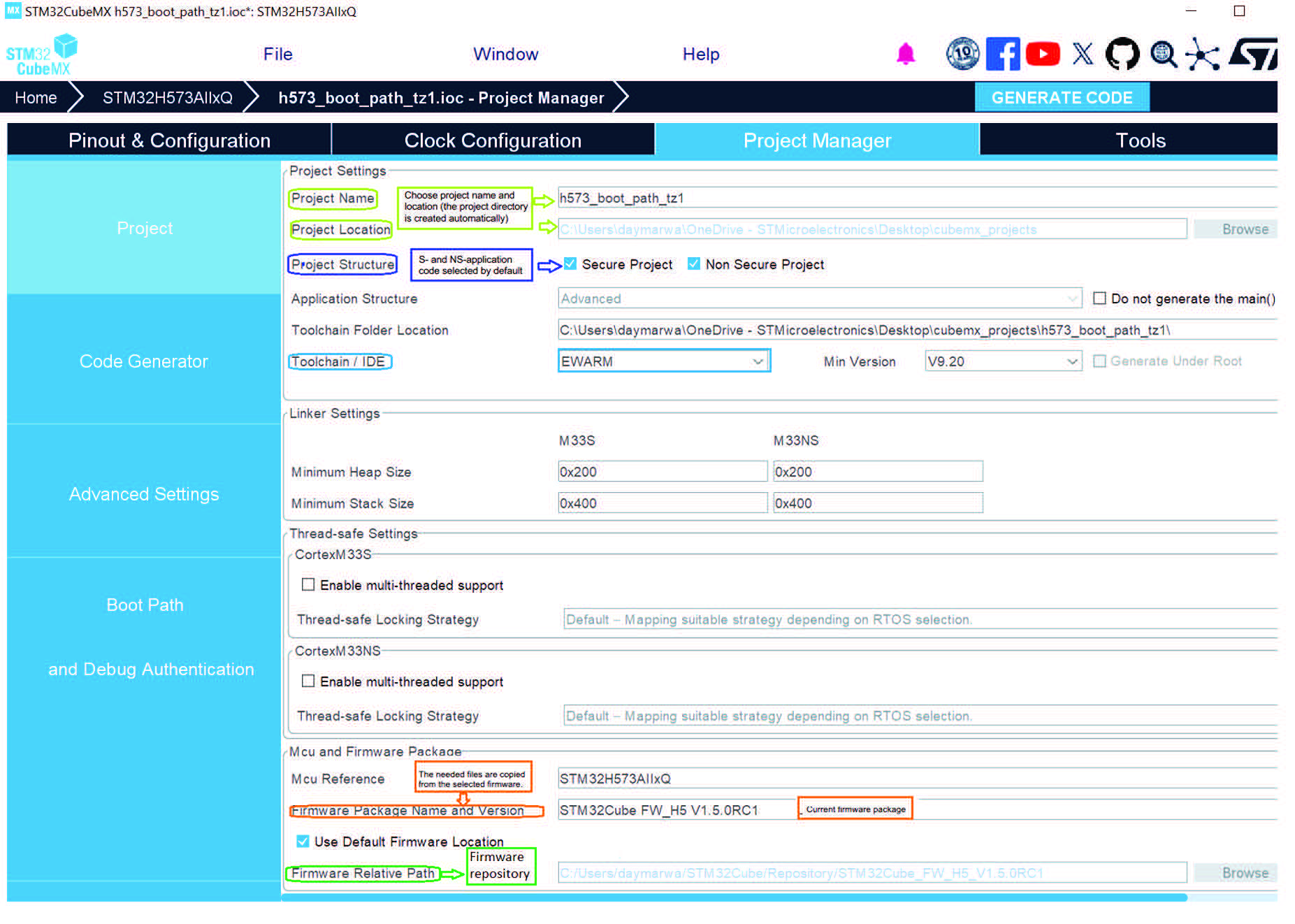Click the 10th anniversary badge icon

(963, 54)
